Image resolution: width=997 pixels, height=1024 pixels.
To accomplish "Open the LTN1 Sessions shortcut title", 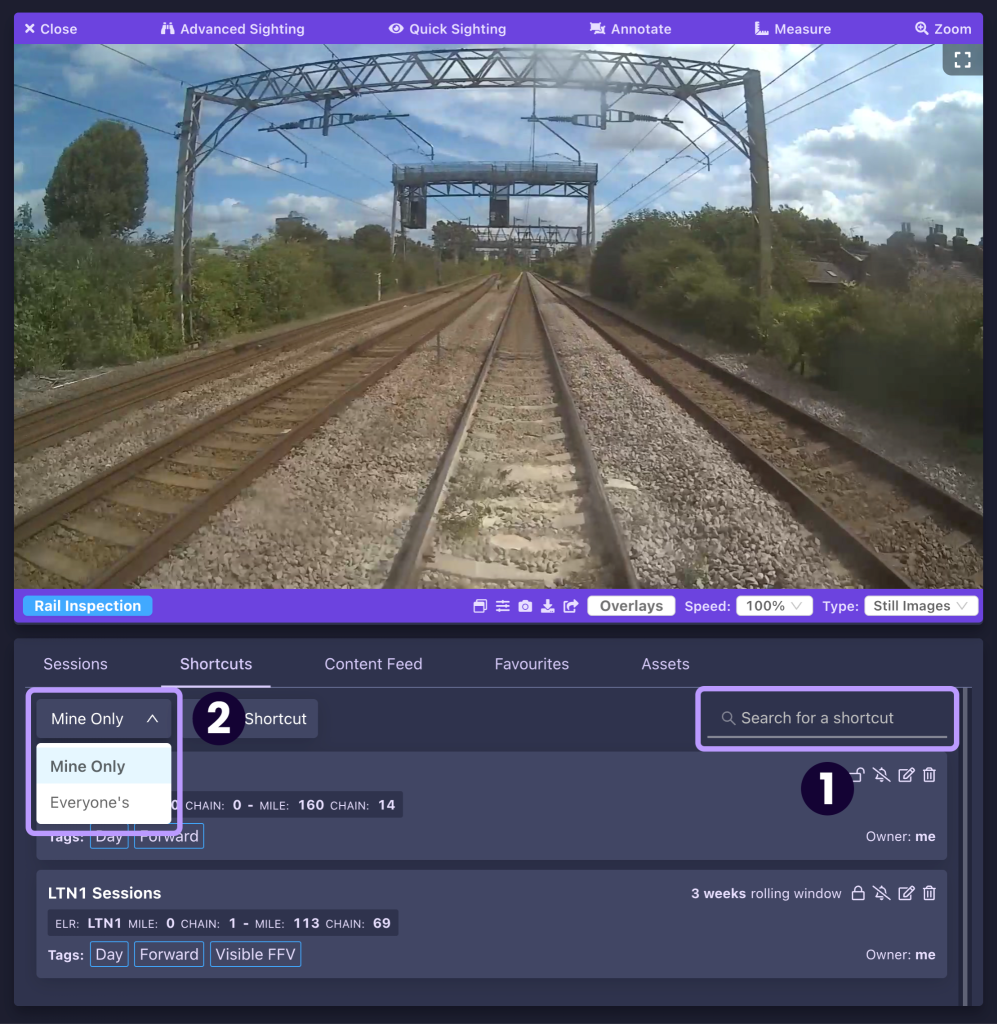I will coord(104,893).
